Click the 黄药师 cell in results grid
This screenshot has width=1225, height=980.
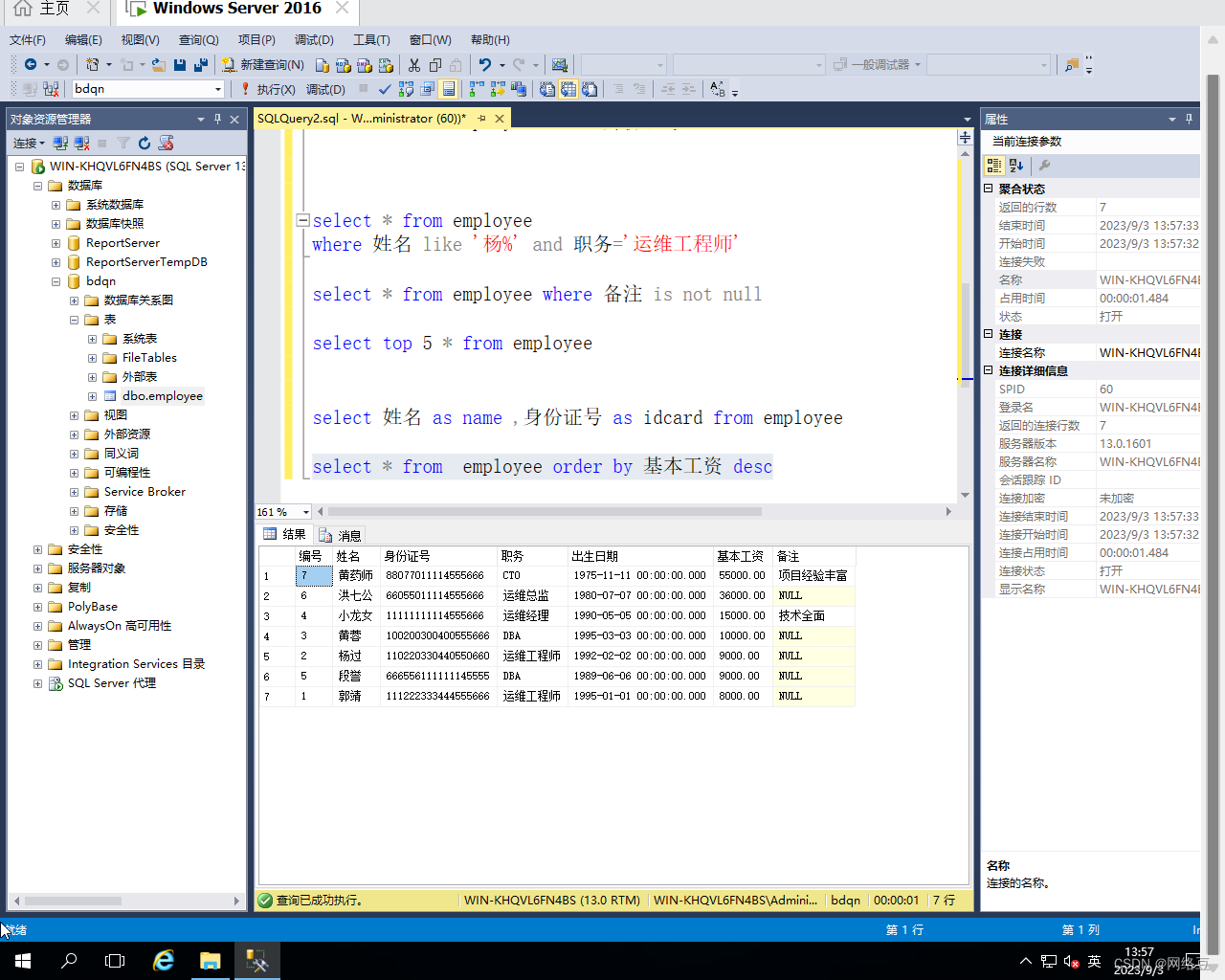point(355,575)
